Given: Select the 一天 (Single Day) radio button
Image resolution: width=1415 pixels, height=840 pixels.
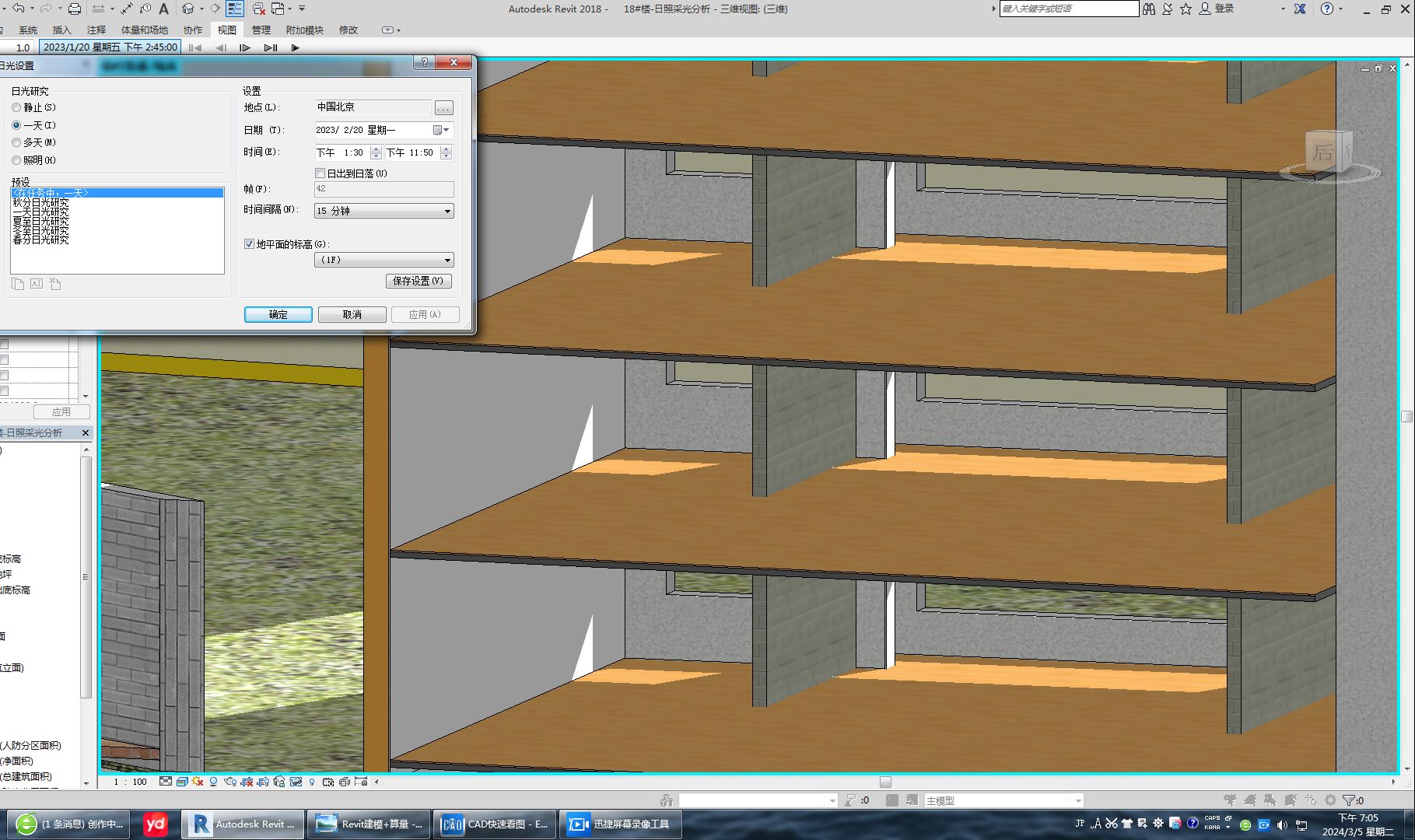Looking at the screenshot, I should pos(16,125).
